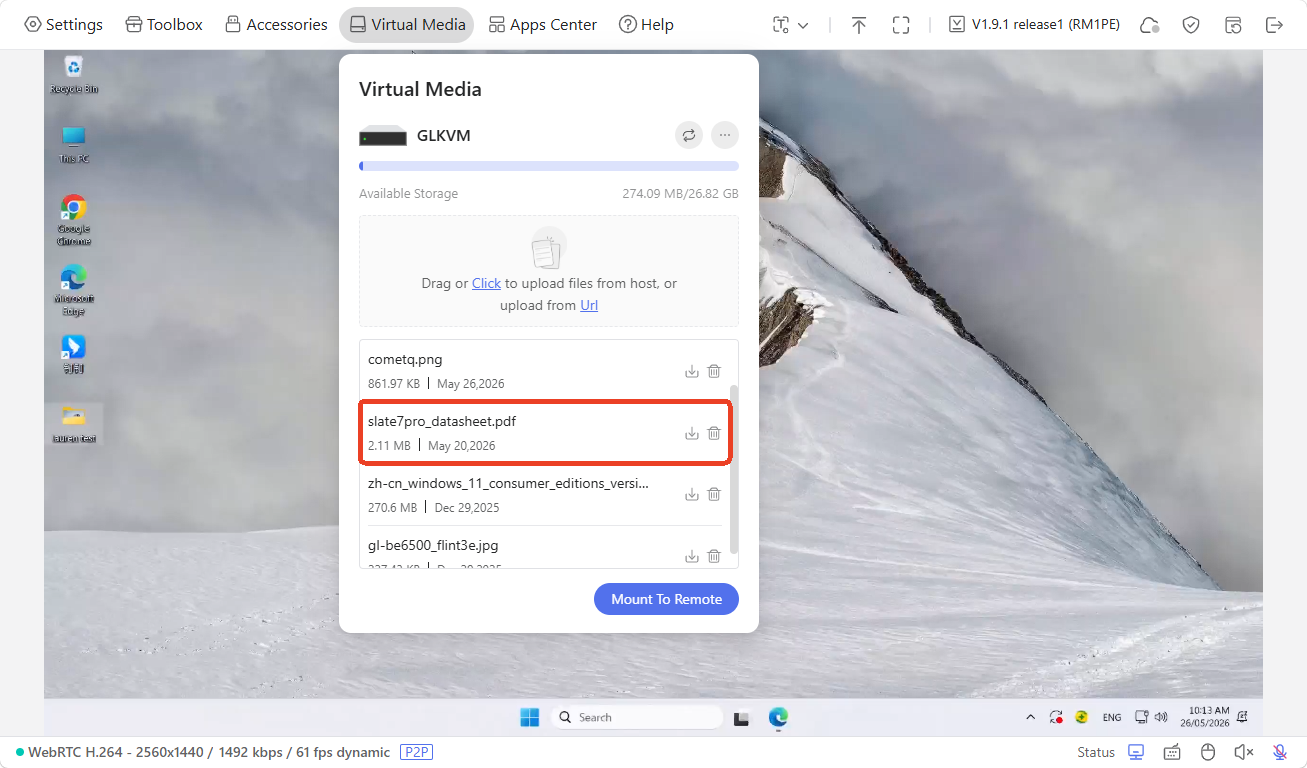Download gl-be6500_flint3e.jpg
Screen dimensions: 1307x768
point(691,556)
